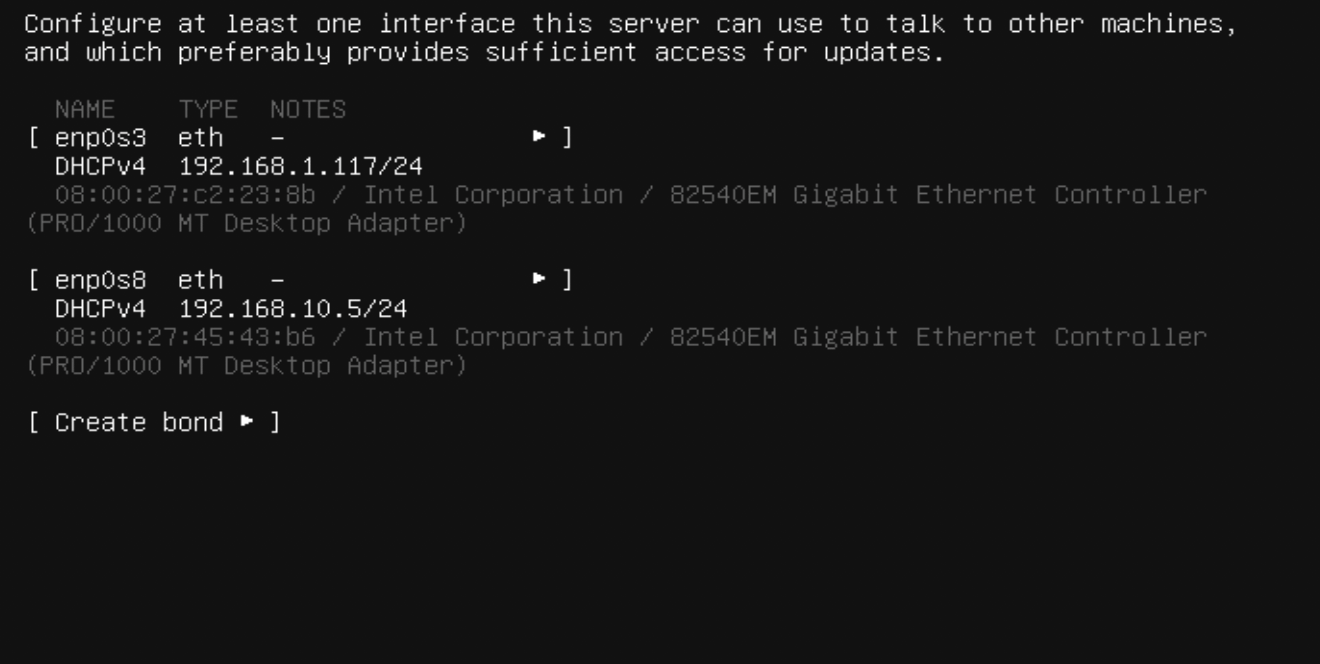Click the NOTES column header
1320x664 pixels.
click(x=308, y=110)
